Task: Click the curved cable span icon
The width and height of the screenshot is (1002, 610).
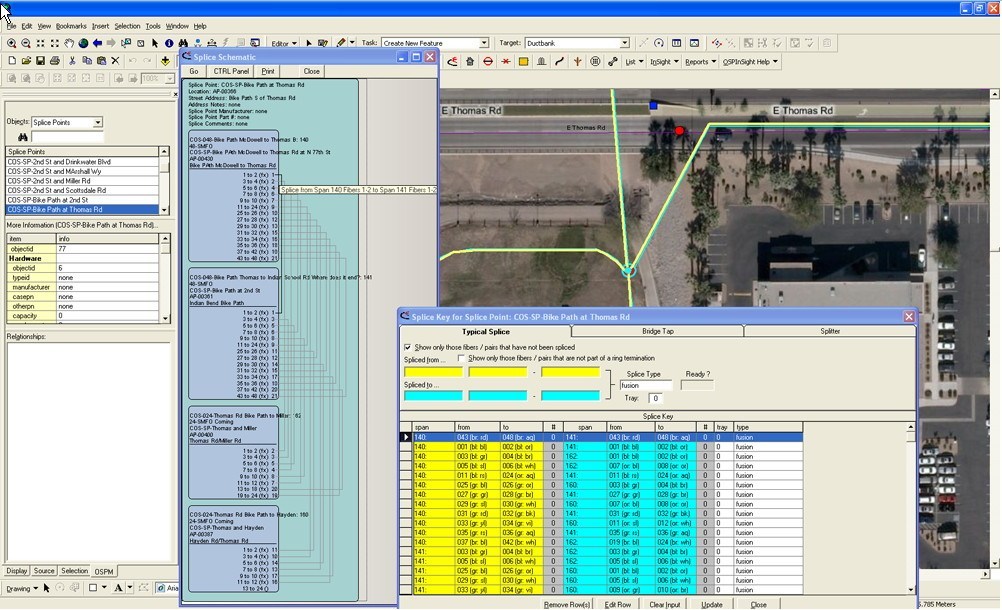Action: 559,62
